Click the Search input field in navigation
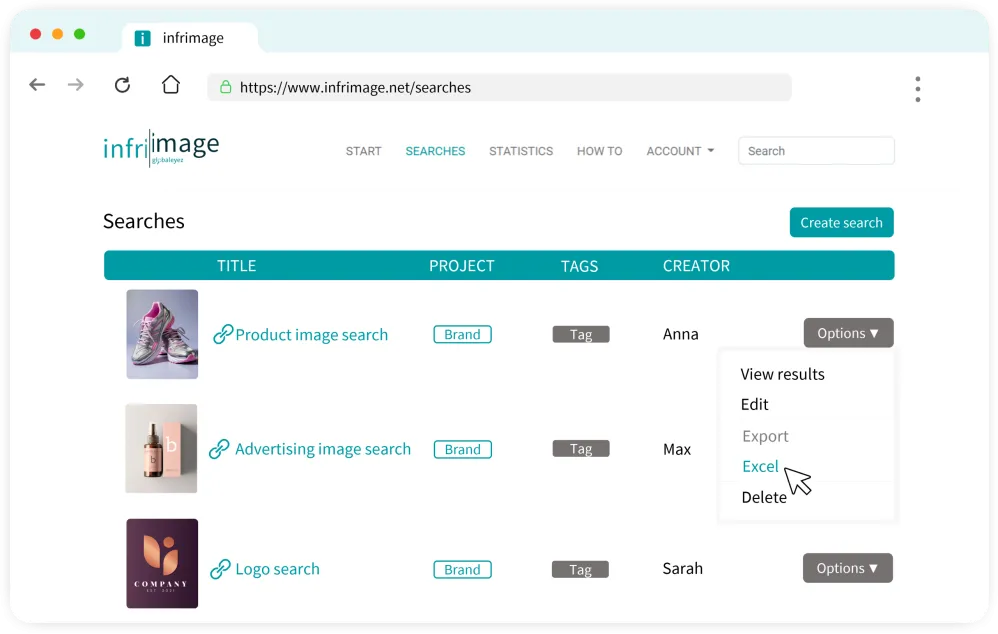The height and width of the screenshot is (634, 998). 816,150
